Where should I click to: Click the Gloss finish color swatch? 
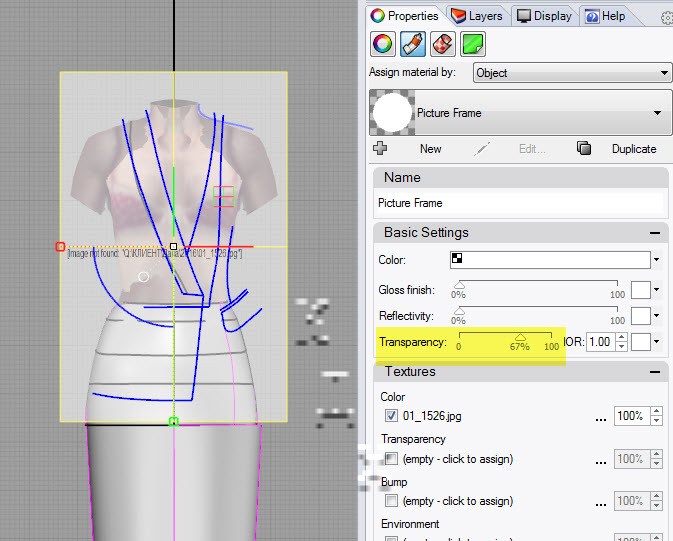click(x=640, y=290)
